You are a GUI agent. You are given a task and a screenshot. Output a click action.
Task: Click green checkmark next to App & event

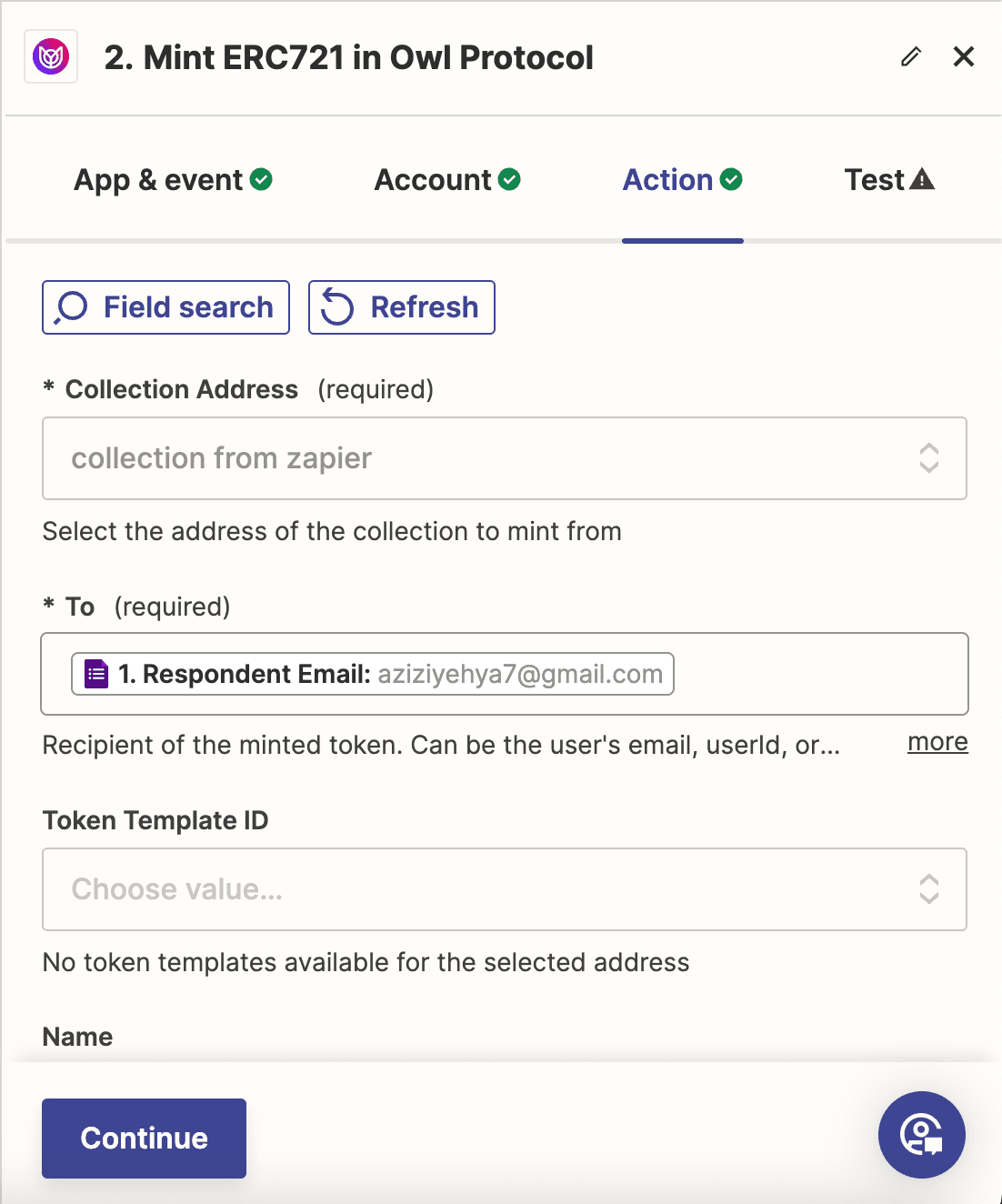261,179
